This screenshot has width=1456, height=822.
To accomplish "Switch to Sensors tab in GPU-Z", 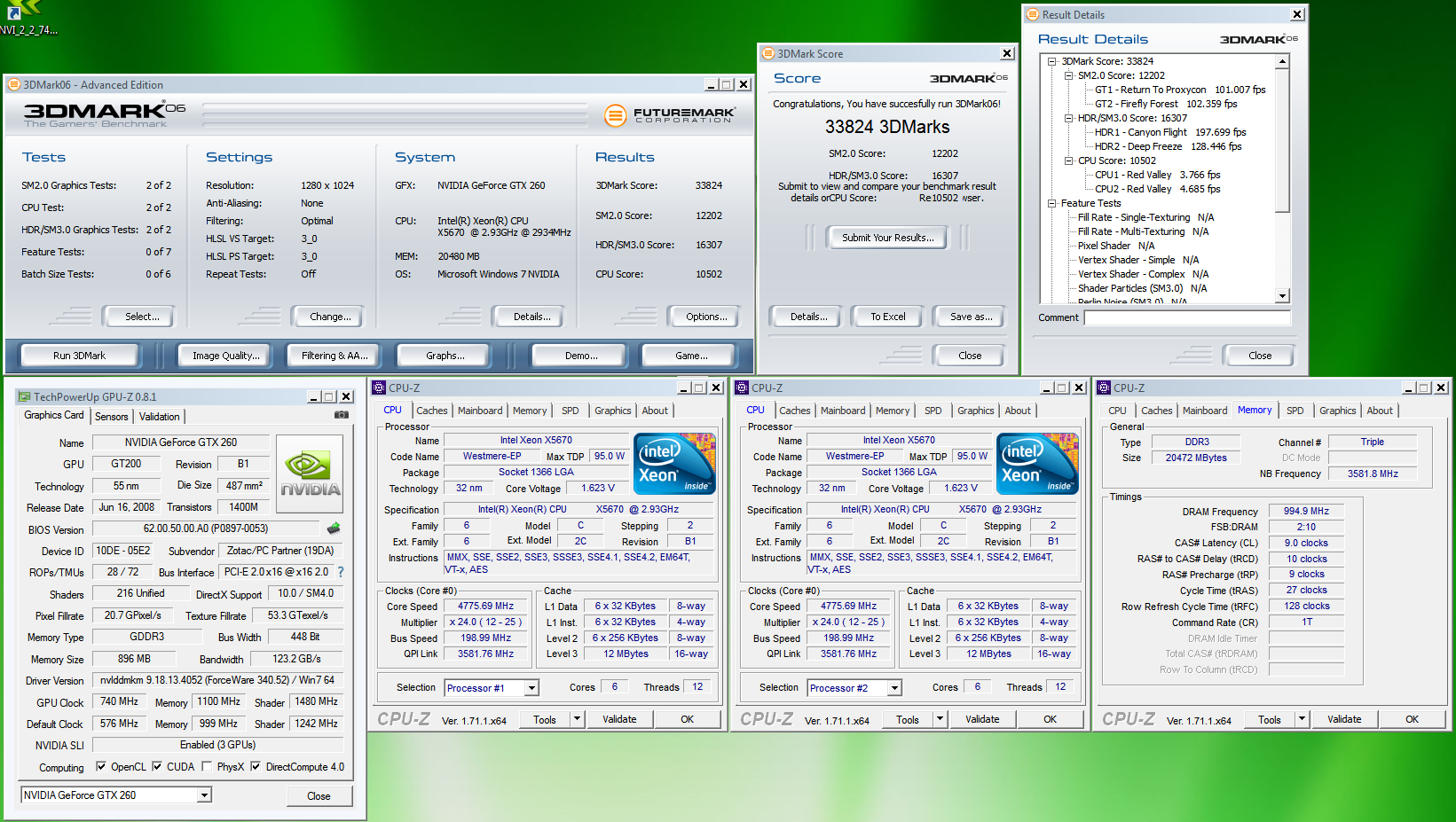I will coord(112,416).
